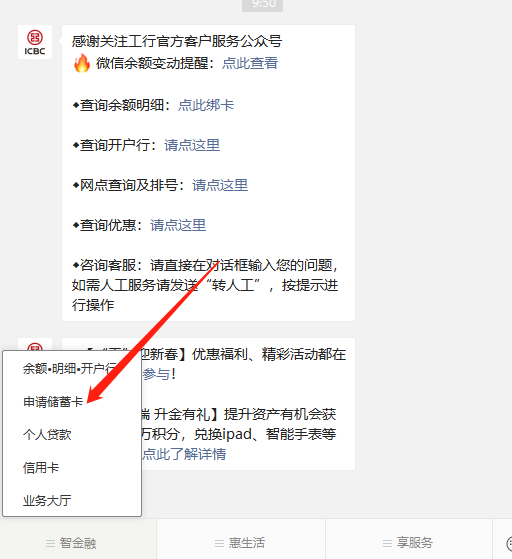Screen dimensions: 512x559
Task: Click 请点这里 link after 查询开户行
Action: pos(192,145)
